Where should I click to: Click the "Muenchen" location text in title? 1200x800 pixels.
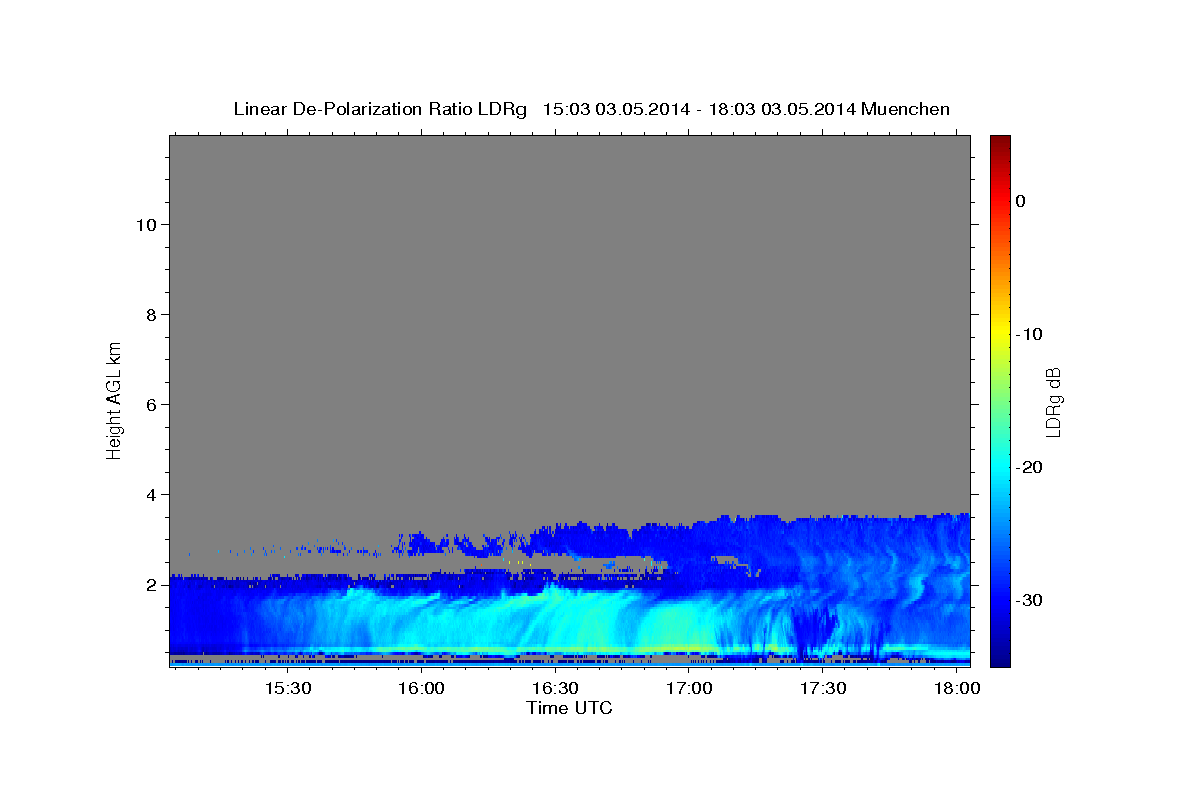pos(905,109)
